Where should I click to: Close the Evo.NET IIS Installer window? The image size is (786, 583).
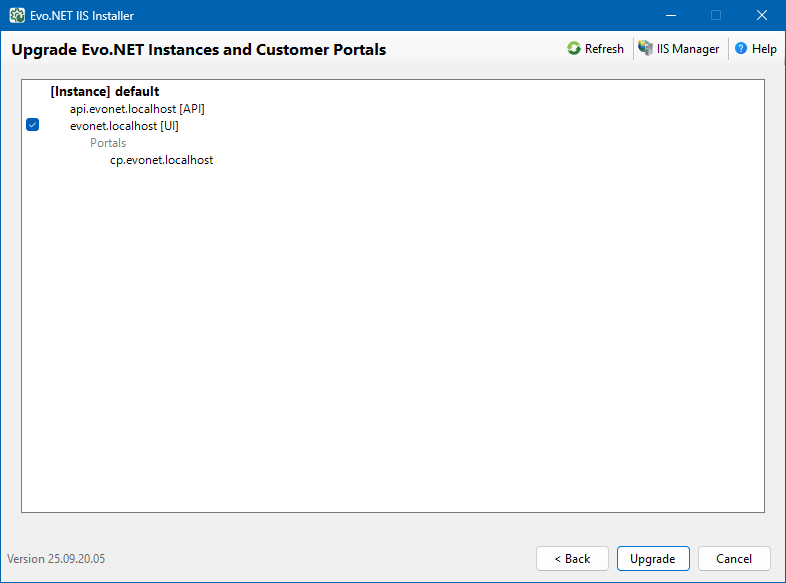[x=762, y=15]
